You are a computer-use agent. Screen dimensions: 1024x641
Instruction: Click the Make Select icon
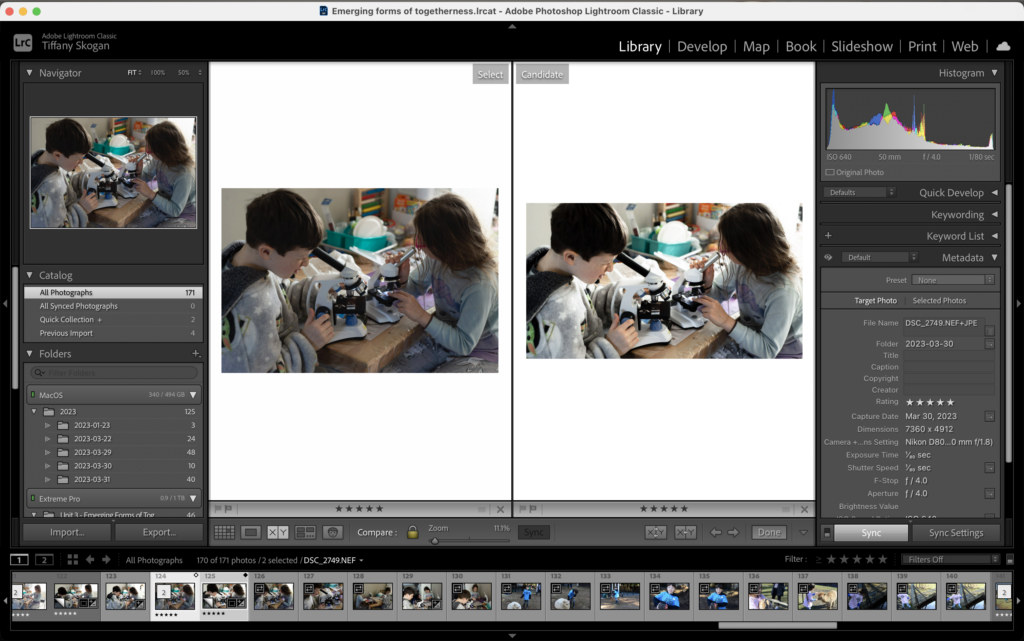click(685, 533)
